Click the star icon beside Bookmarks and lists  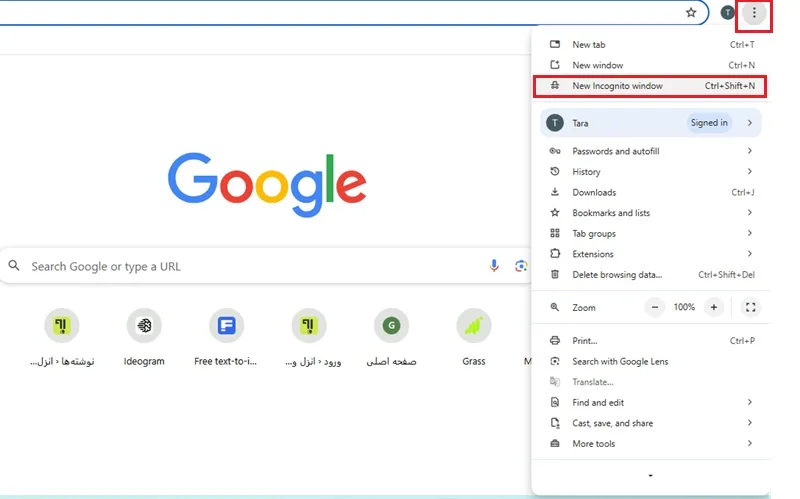pyautogui.click(x=555, y=213)
